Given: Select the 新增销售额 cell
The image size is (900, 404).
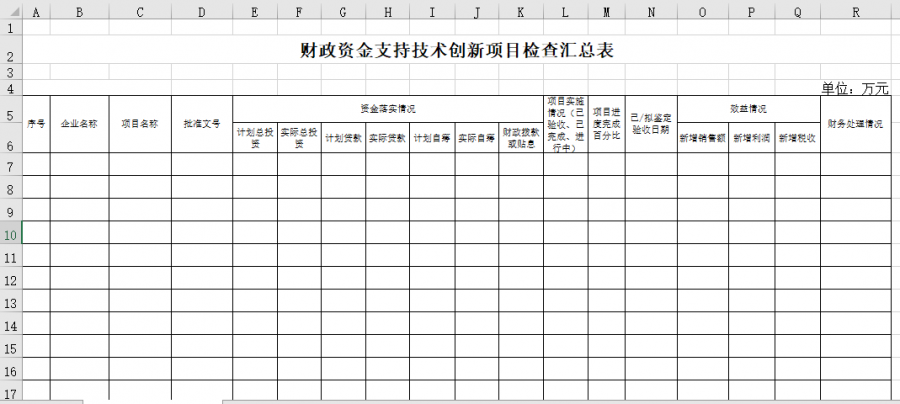Looking at the screenshot, I should click(703, 138).
